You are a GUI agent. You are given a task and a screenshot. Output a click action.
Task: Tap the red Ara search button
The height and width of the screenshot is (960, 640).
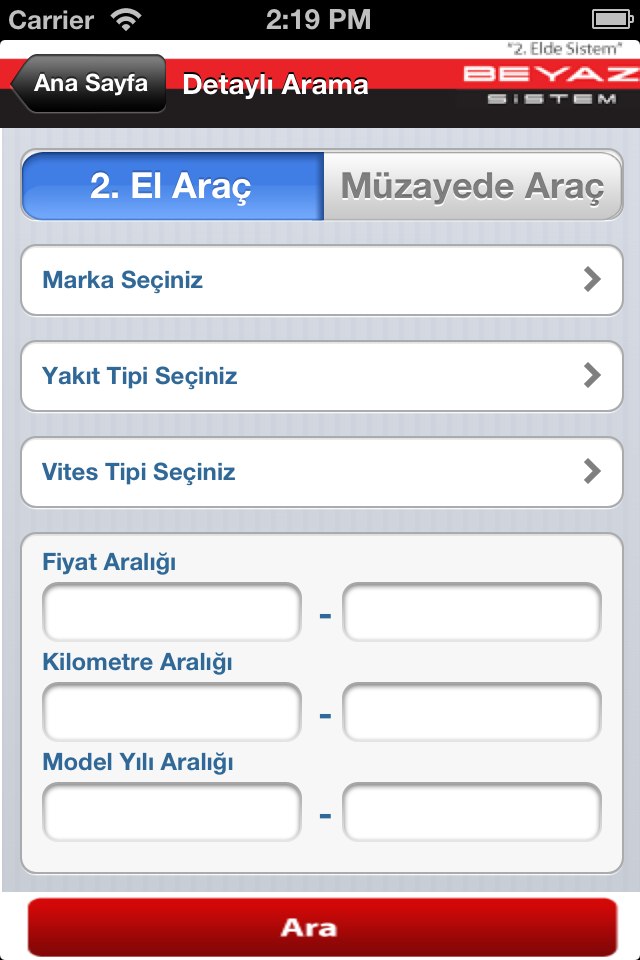coord(322,927)
